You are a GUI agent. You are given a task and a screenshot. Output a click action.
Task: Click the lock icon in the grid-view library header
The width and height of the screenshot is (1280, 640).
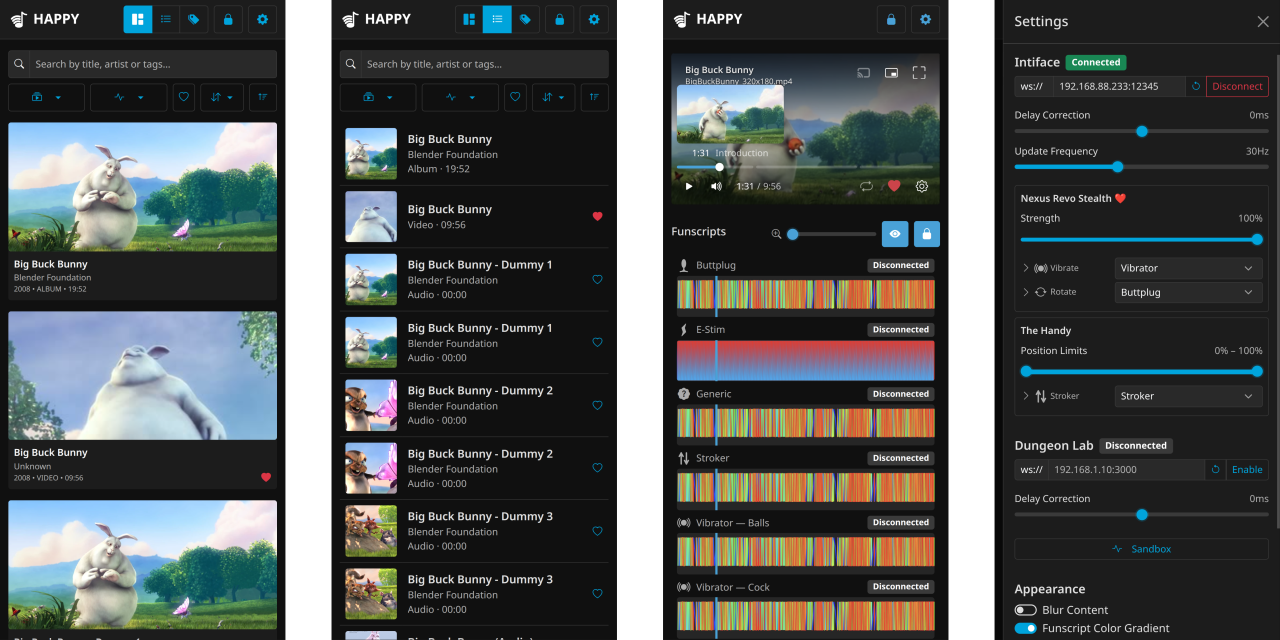coord(228,19)
